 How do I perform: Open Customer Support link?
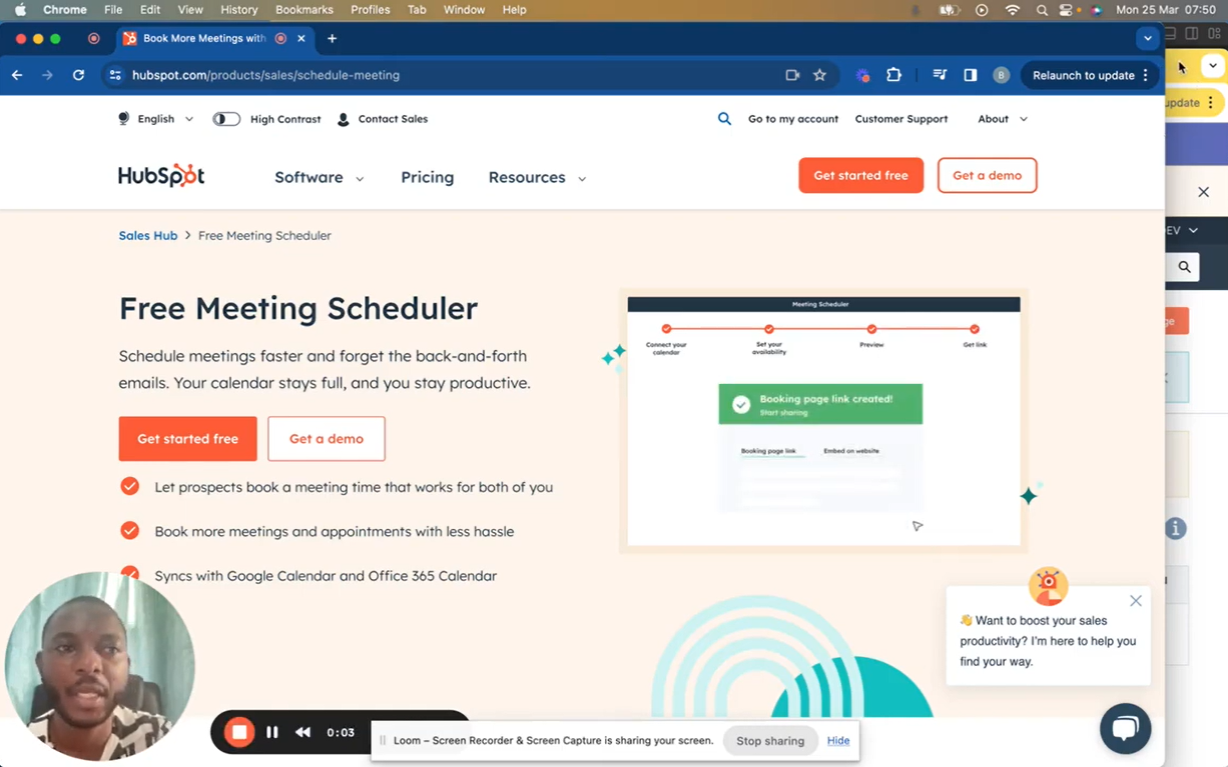[x=901, y=119]
